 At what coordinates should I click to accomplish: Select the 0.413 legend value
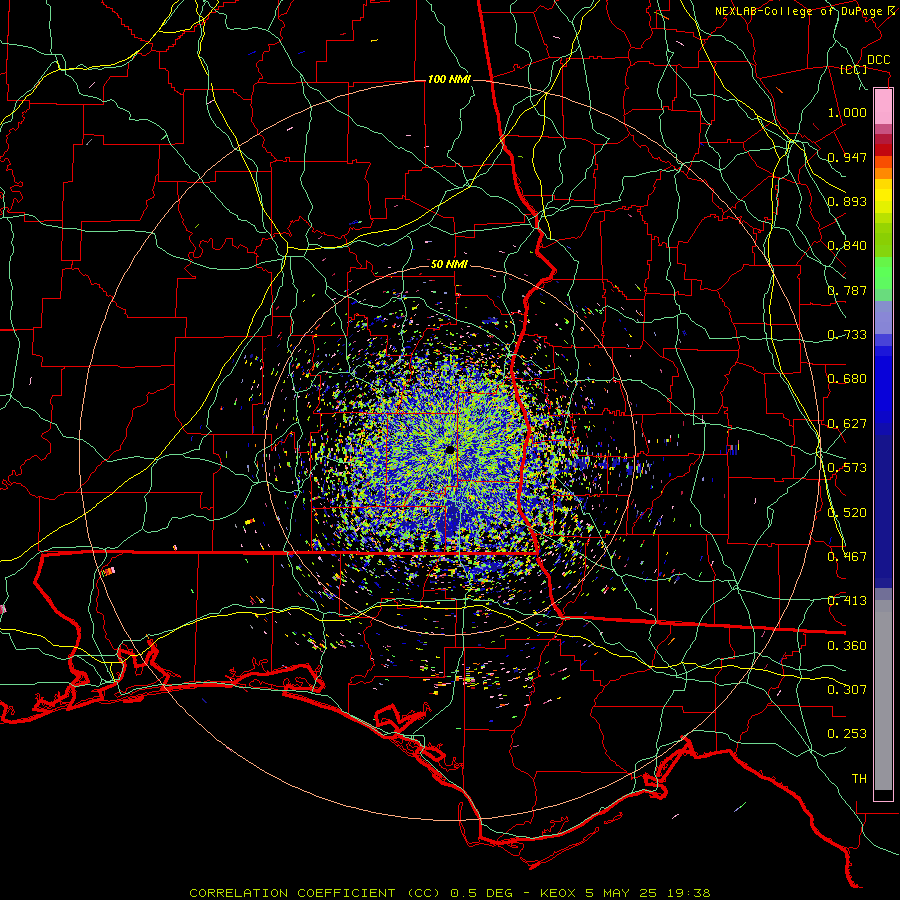847,601
